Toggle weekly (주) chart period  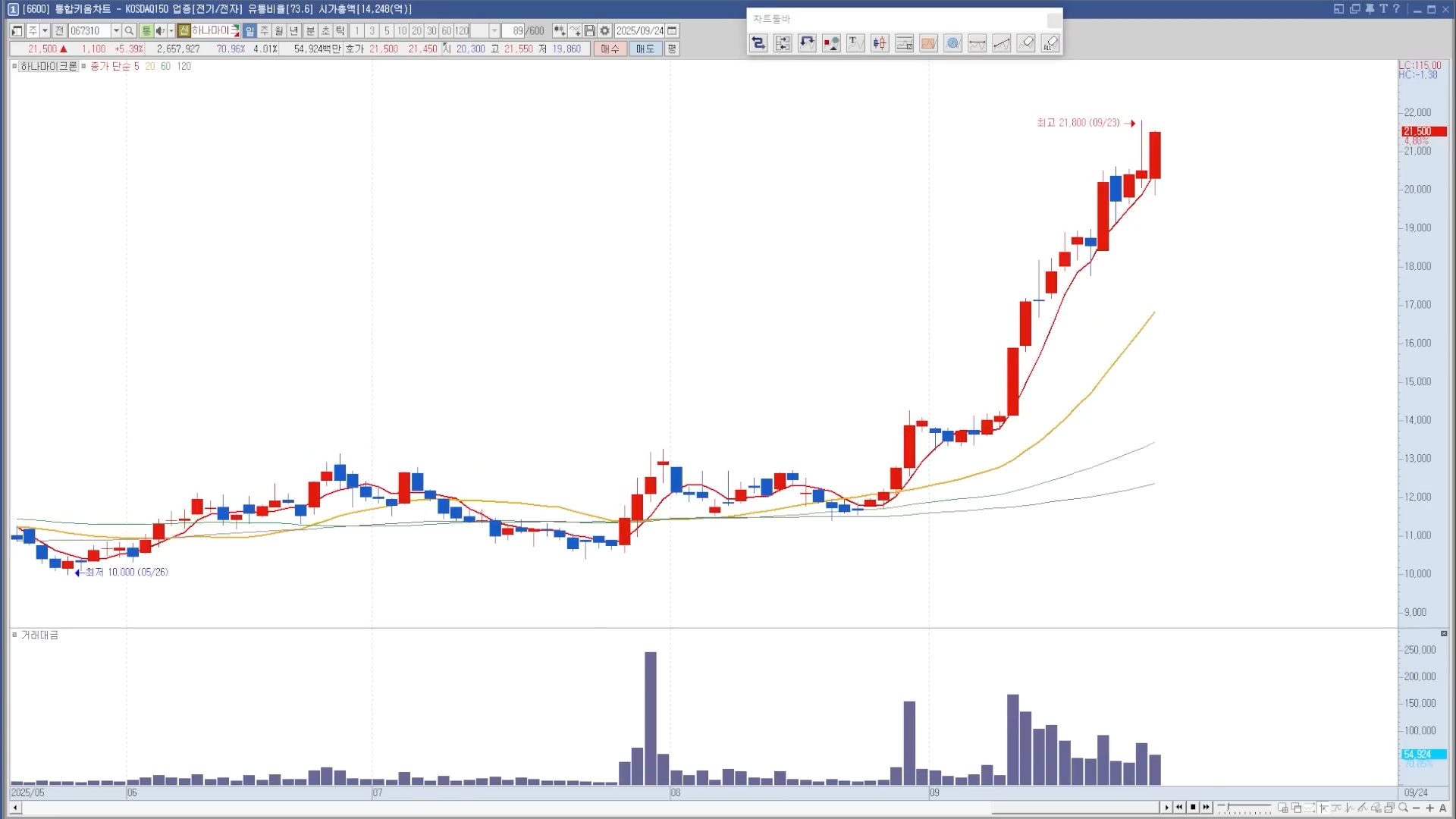pyautogui.click(x=264, y=31)
